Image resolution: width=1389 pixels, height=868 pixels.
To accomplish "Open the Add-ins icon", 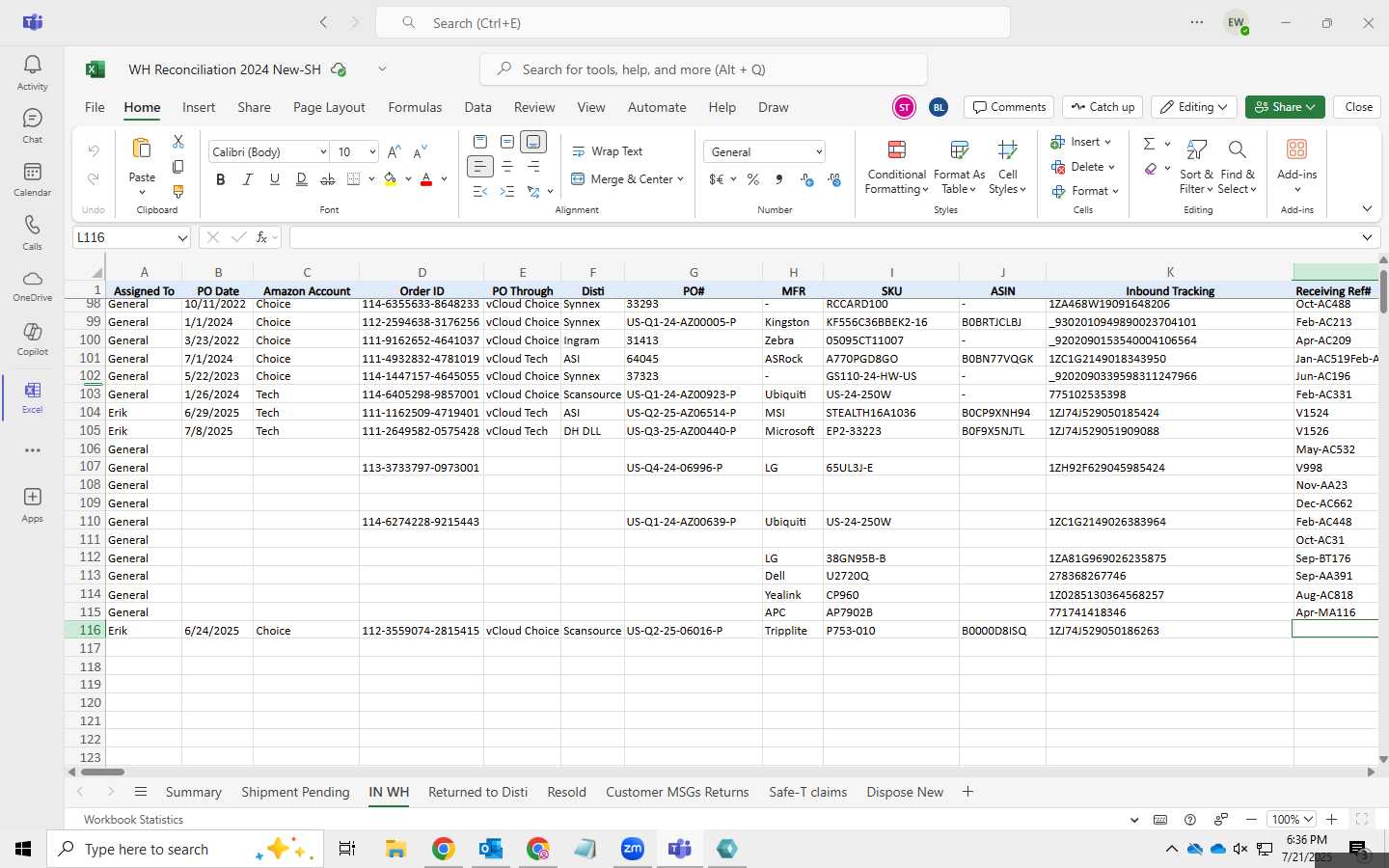I will coord(1296,149).
